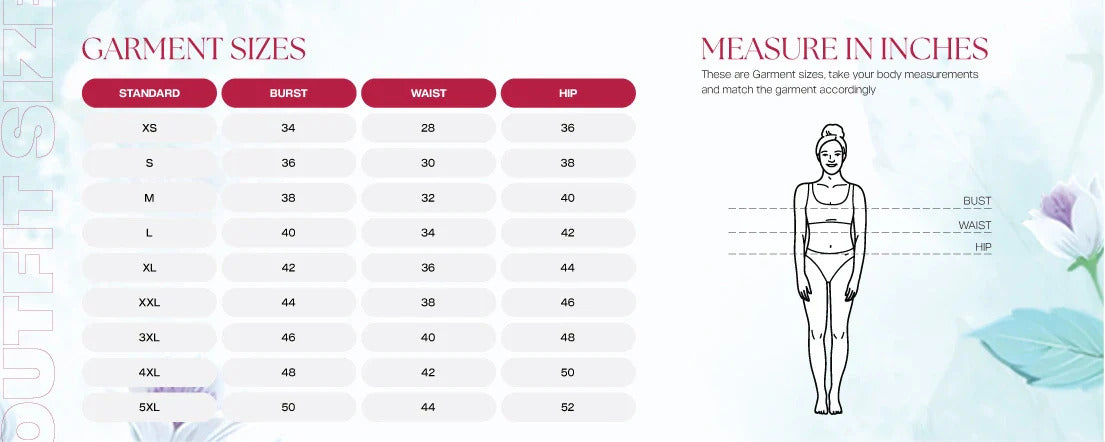1105x442 pixels.
Task: Click the HIP label beside figure
Action: click(983, 247)
